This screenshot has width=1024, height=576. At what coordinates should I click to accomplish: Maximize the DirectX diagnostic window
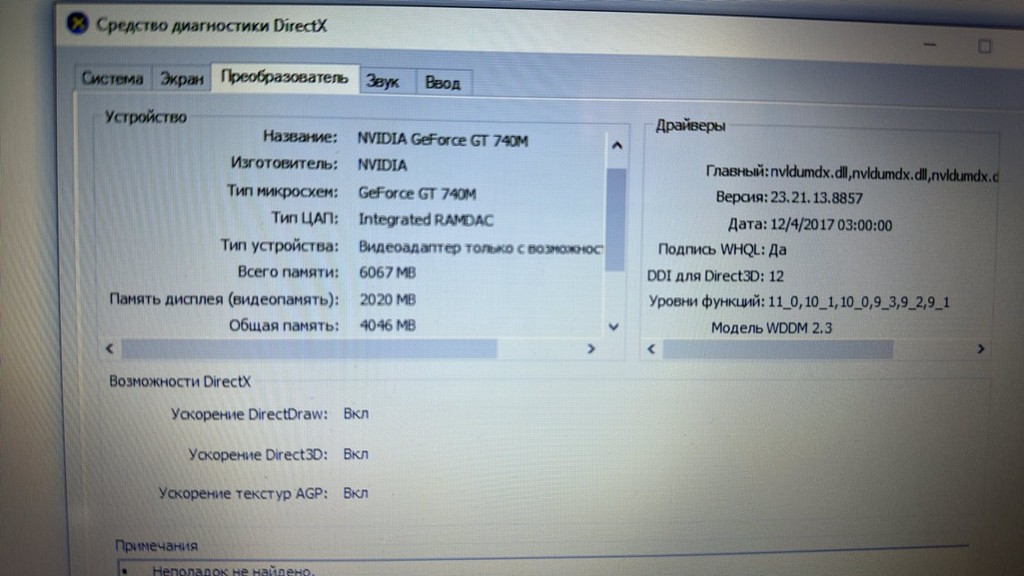click(x=985, y=46)
